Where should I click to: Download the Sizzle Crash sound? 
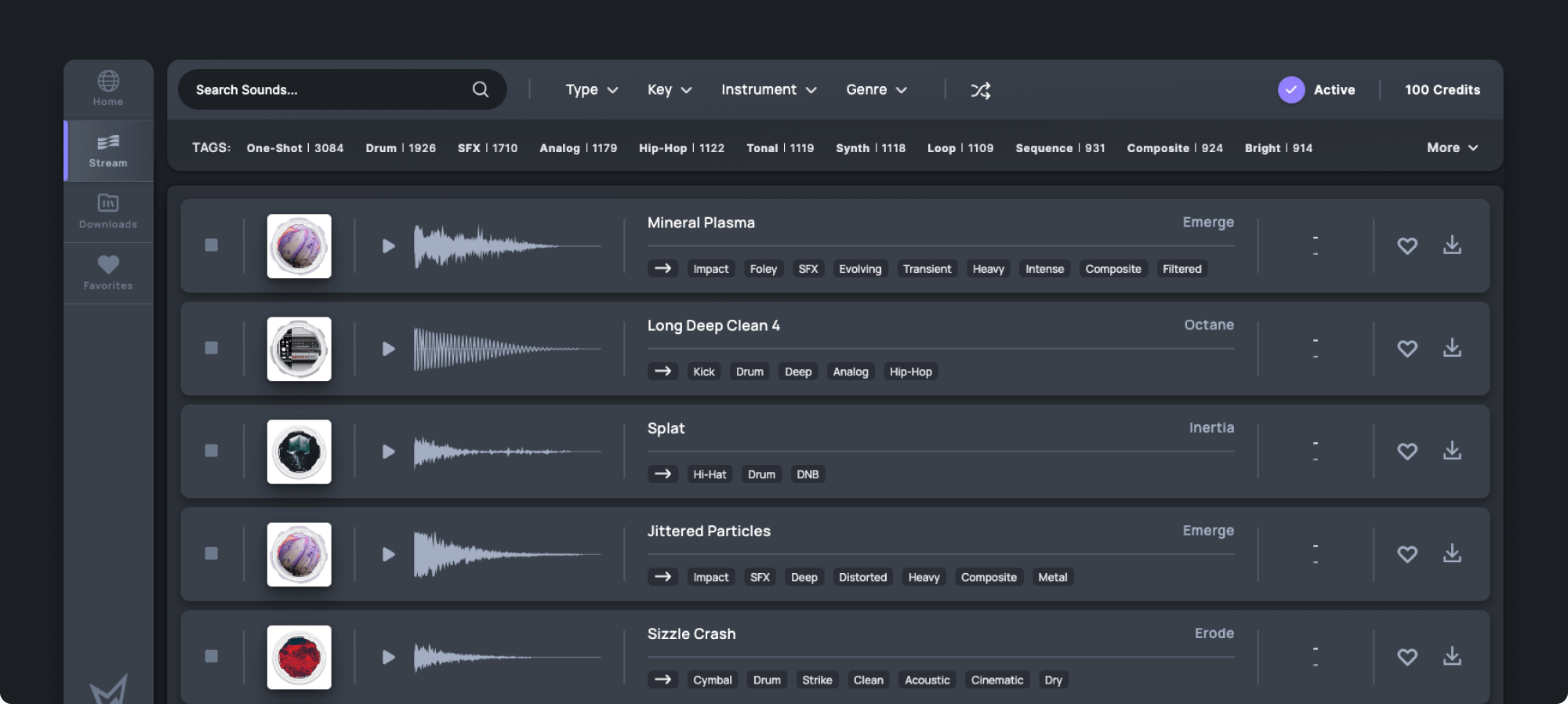(x=1452, y=656)
